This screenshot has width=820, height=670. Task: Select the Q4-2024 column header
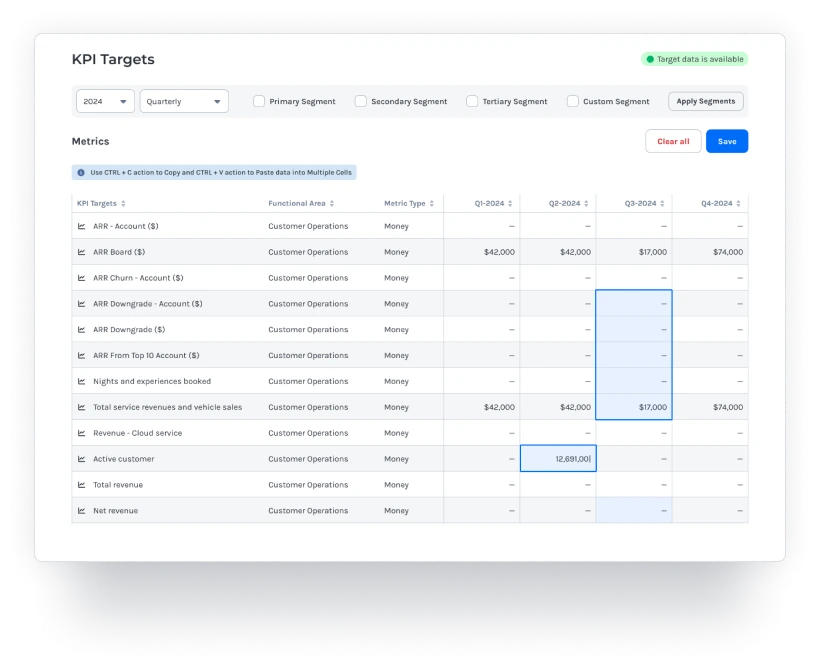[x=717, y=204]
